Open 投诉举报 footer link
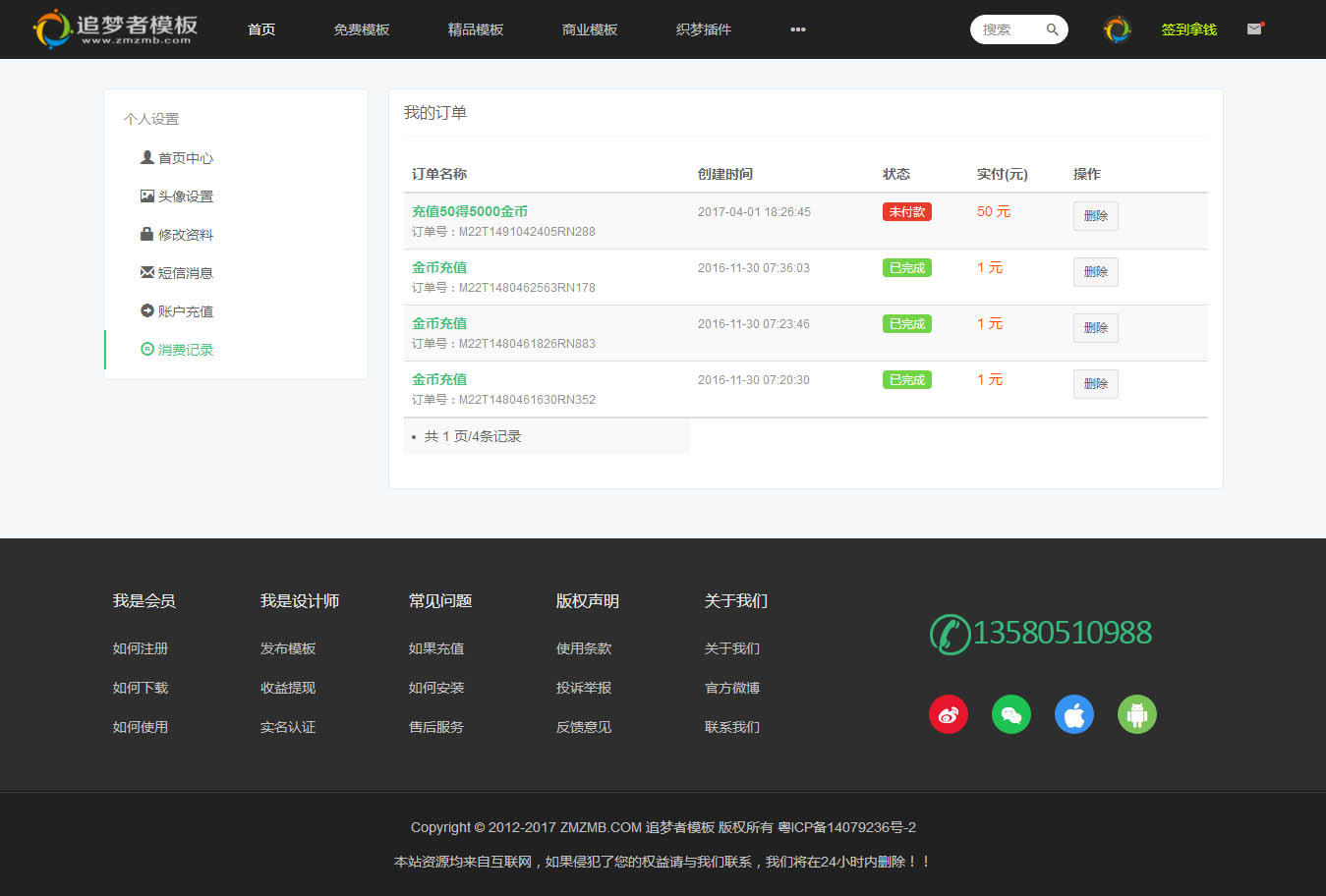 [584, 688]
